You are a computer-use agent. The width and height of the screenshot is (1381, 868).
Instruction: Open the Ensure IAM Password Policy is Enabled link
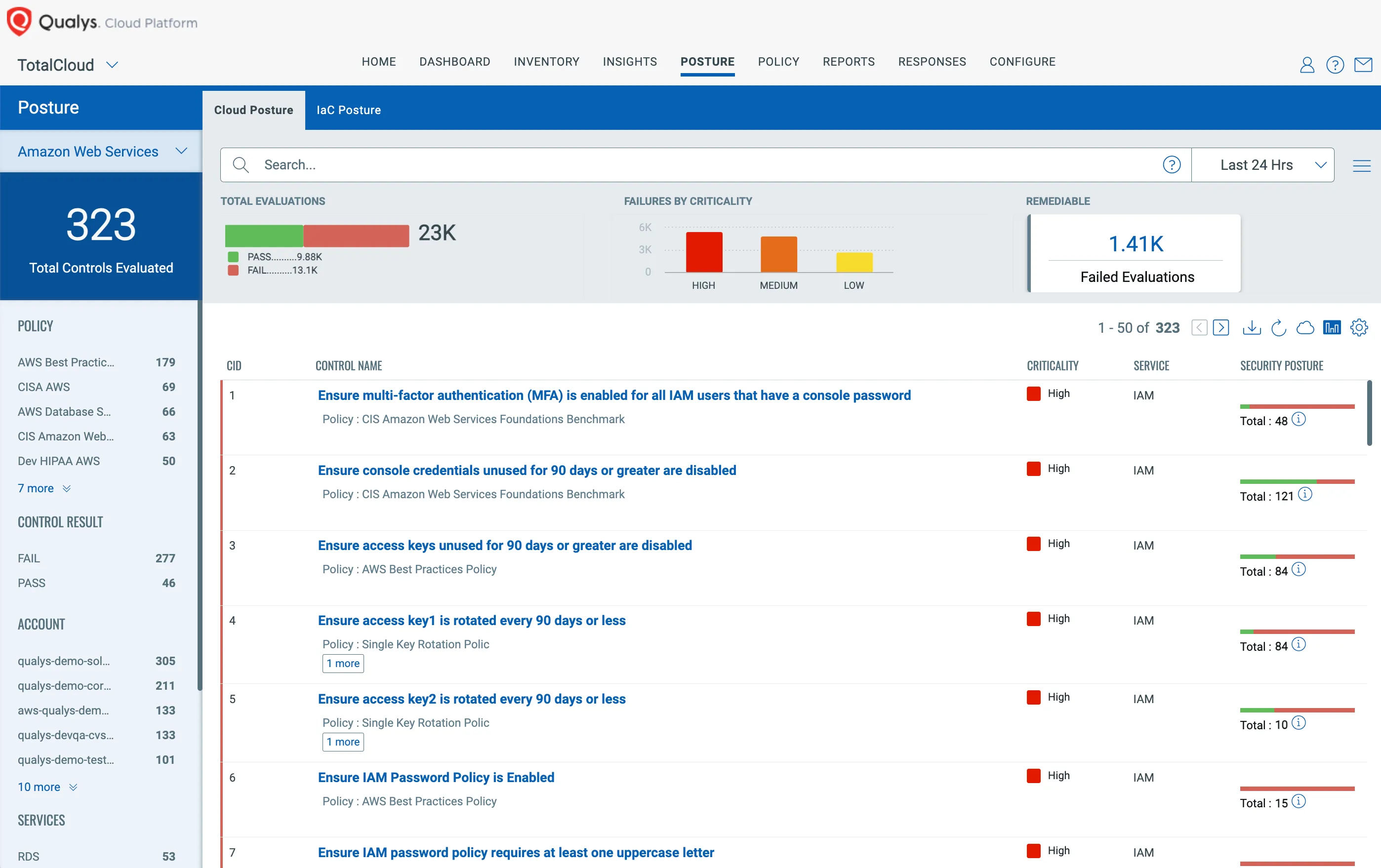click(436, 778)
